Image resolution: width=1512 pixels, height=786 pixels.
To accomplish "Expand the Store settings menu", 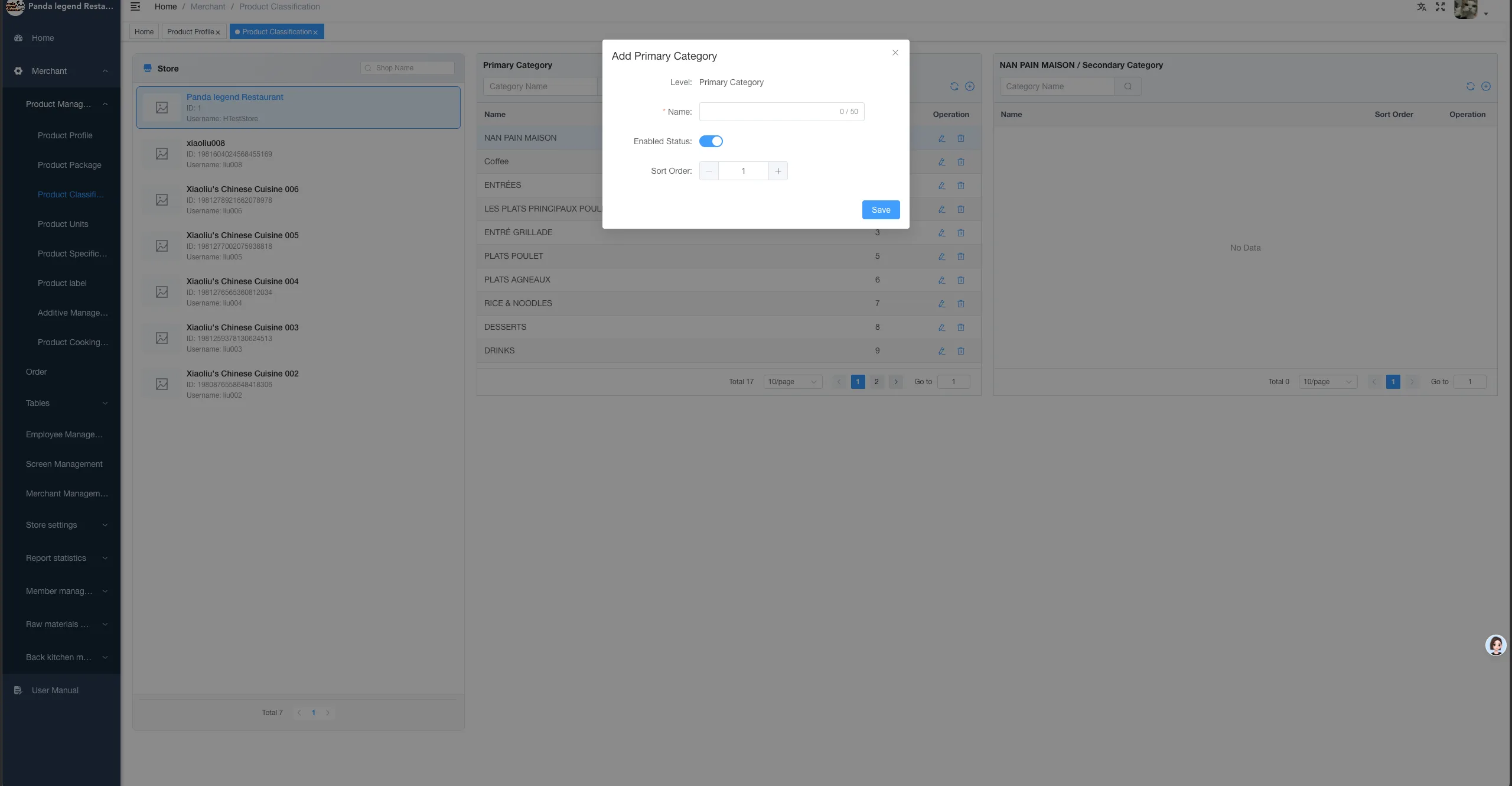I will coord(60,525).
